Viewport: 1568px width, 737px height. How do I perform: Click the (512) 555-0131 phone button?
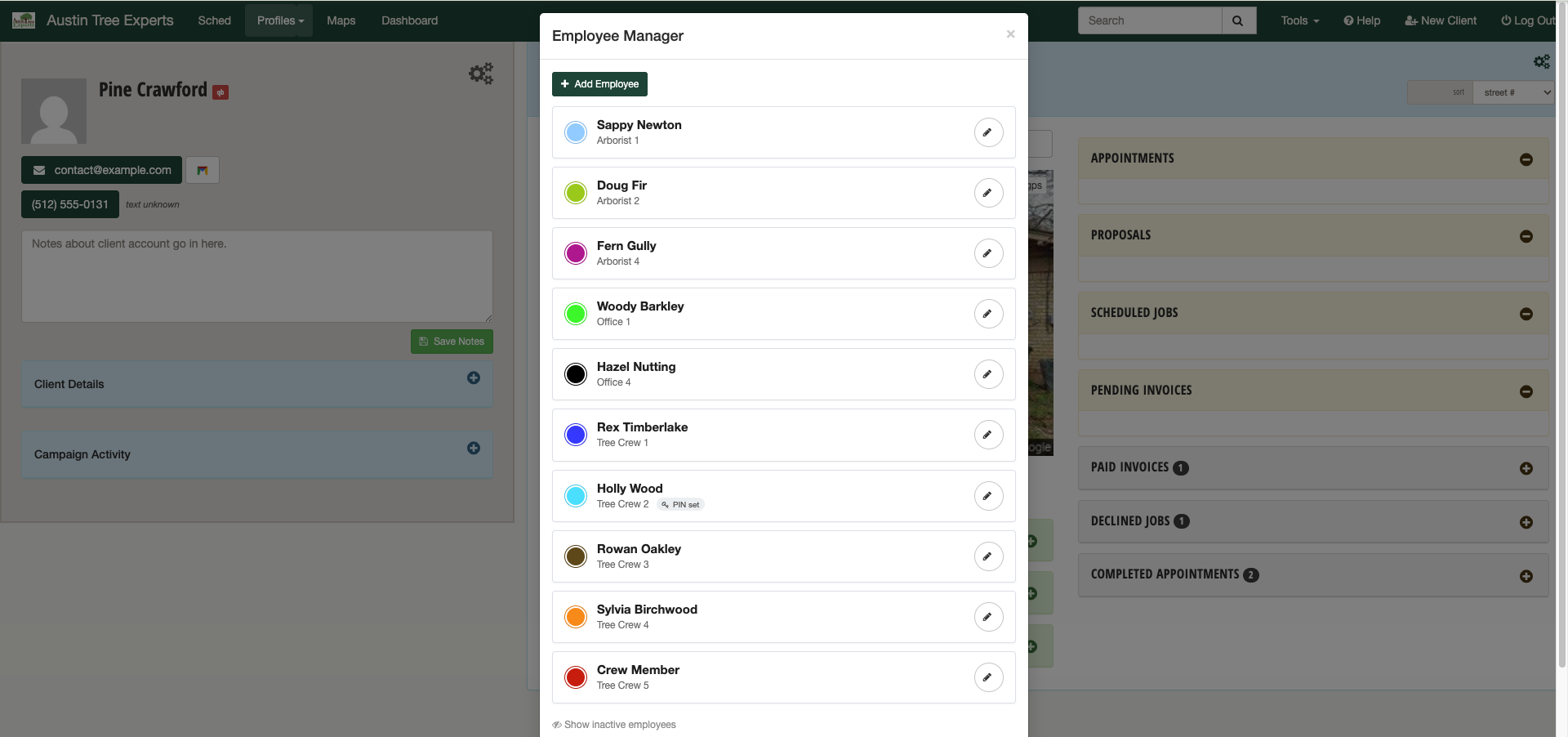click(70, 204)
